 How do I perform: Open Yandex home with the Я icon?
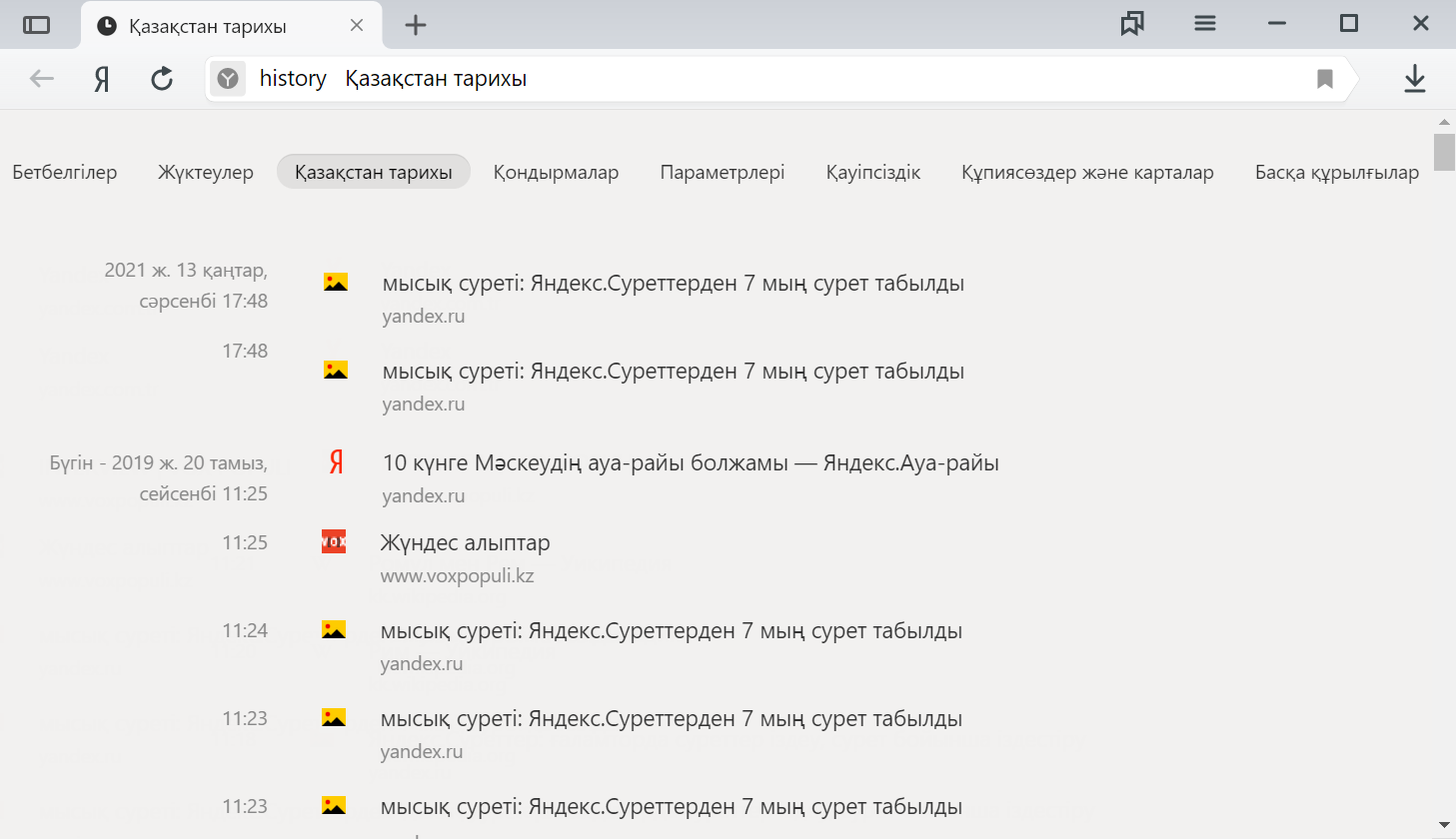pyautogui.click(x=102, y=79)
